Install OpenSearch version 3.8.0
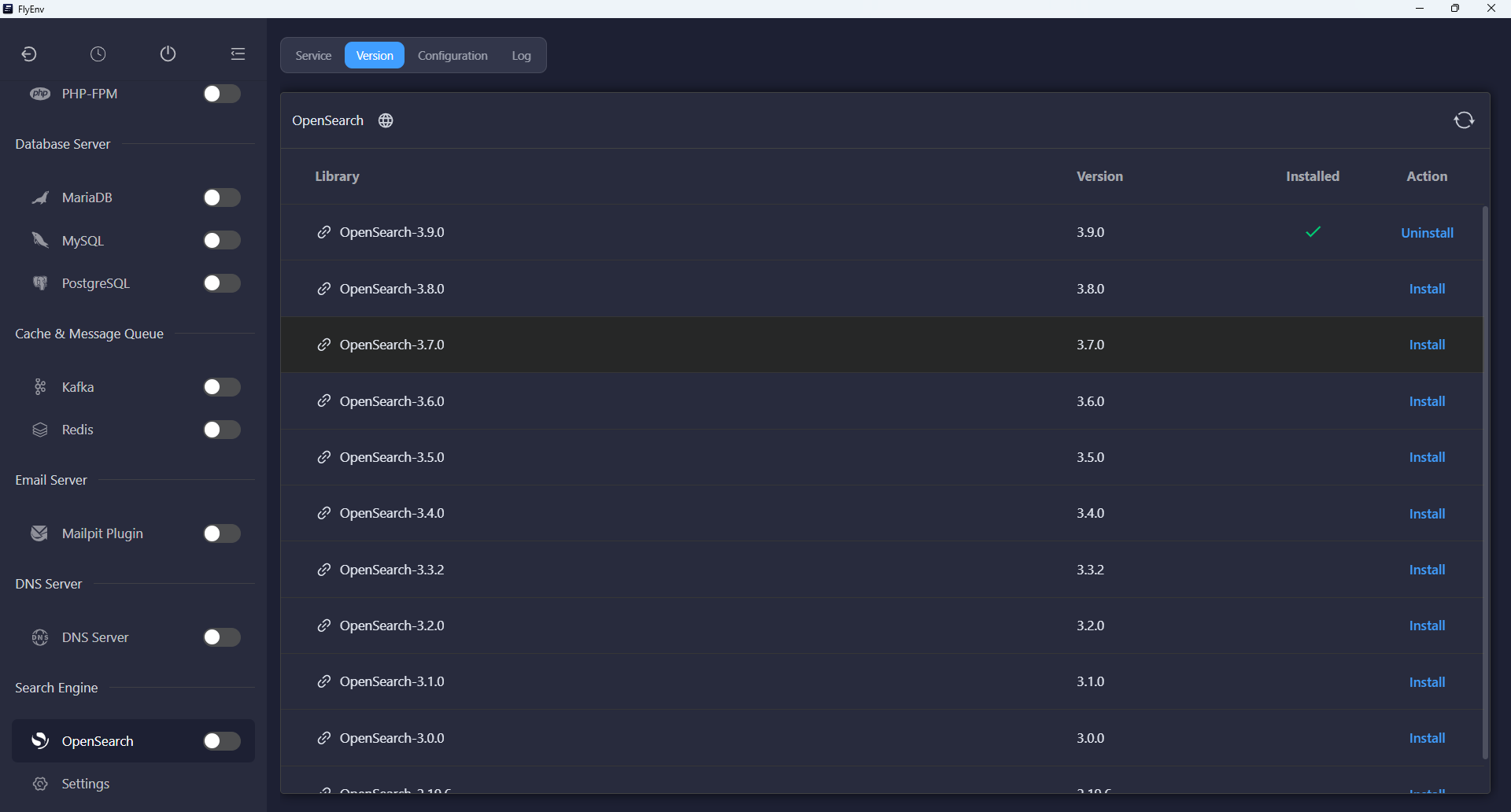This screenshot has width=1511, height=812. tap(1427, 289)
